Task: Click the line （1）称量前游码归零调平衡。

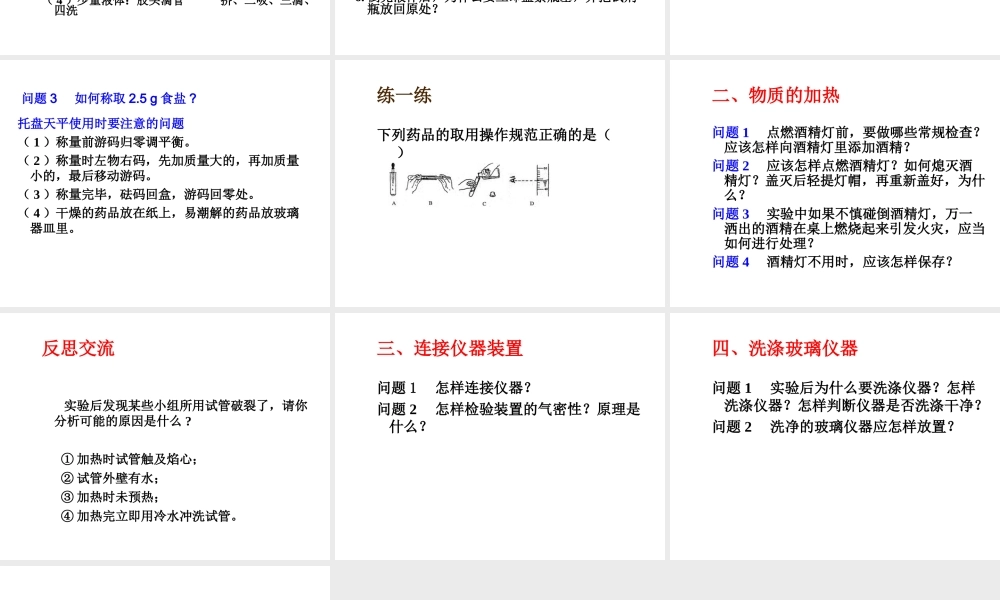Action: tap(108, 142)
